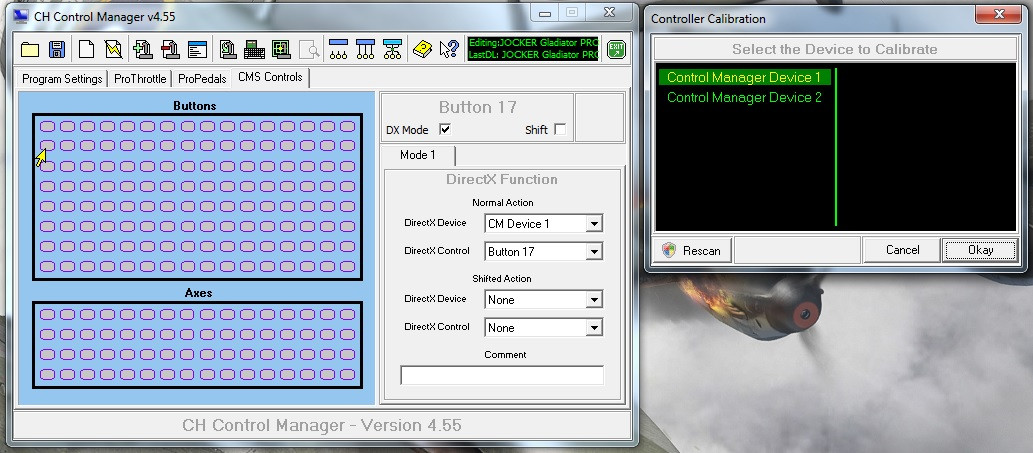Click the Comment text field
The height and width of the screenshot is (453, 1033).
pos(502,375)
